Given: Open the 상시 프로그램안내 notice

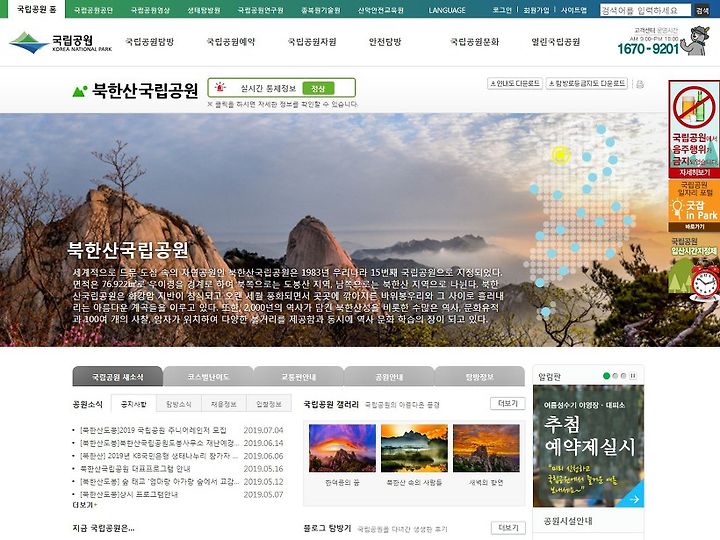Looking at the screenshot, I should [129, 495].
